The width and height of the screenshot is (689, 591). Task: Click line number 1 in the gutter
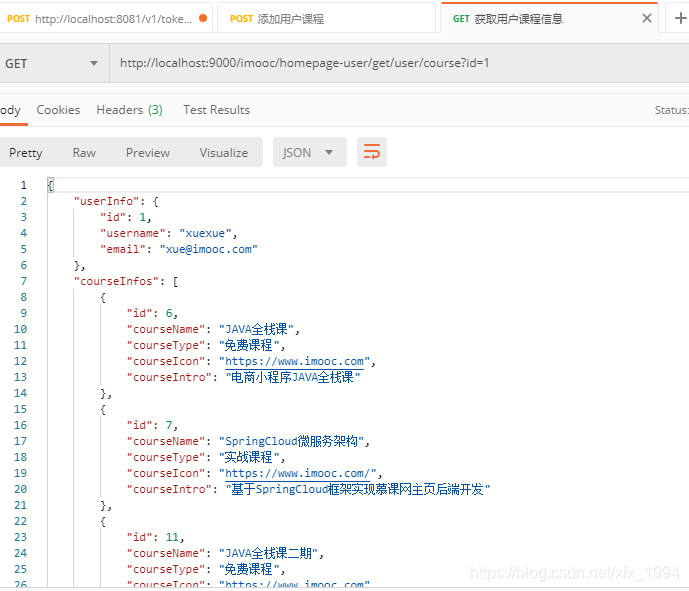(x=23, y=185)
